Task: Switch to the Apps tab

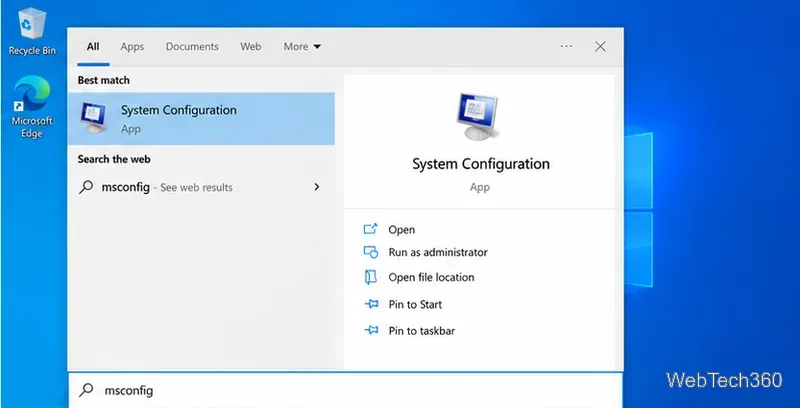Action: pos(132,46)
